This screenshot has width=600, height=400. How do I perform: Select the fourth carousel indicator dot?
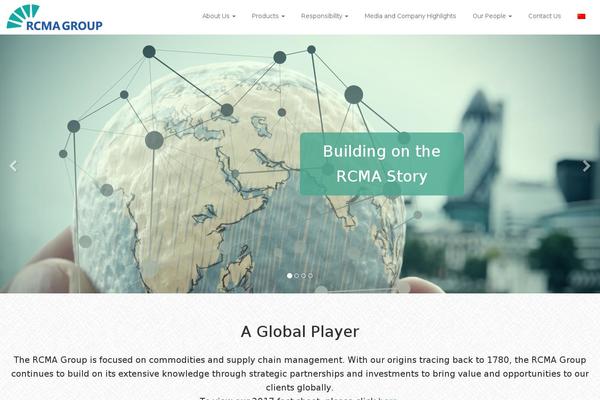pyautogui.click(x=310, y=276)
